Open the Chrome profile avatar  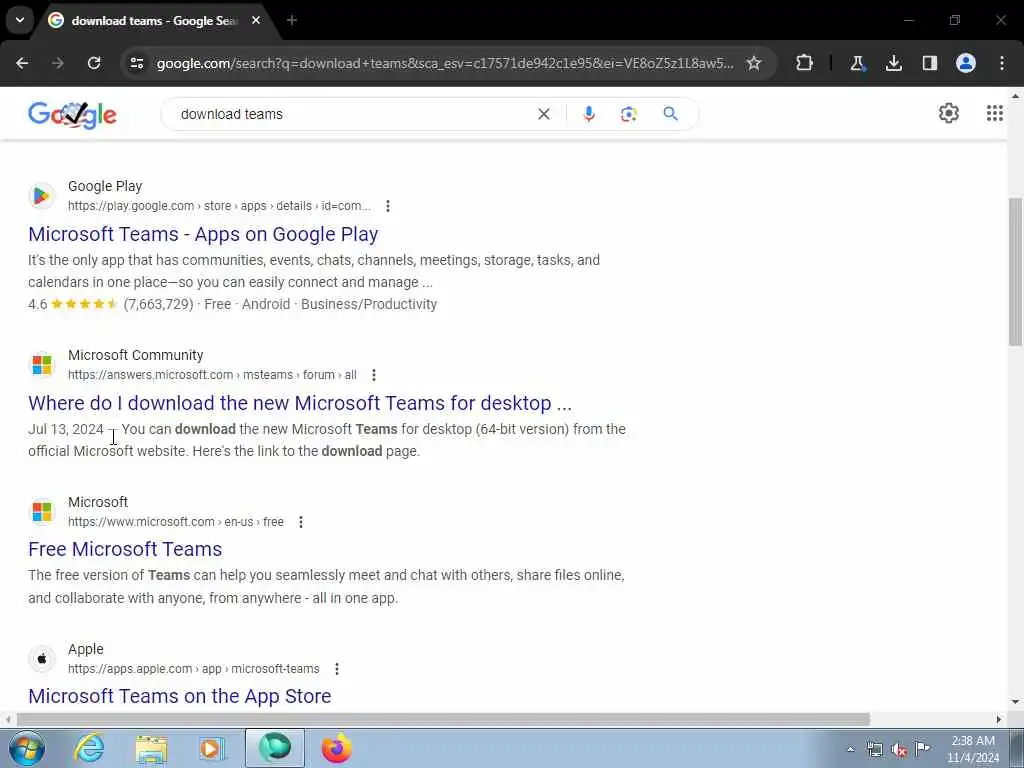(x=966, y=63)
